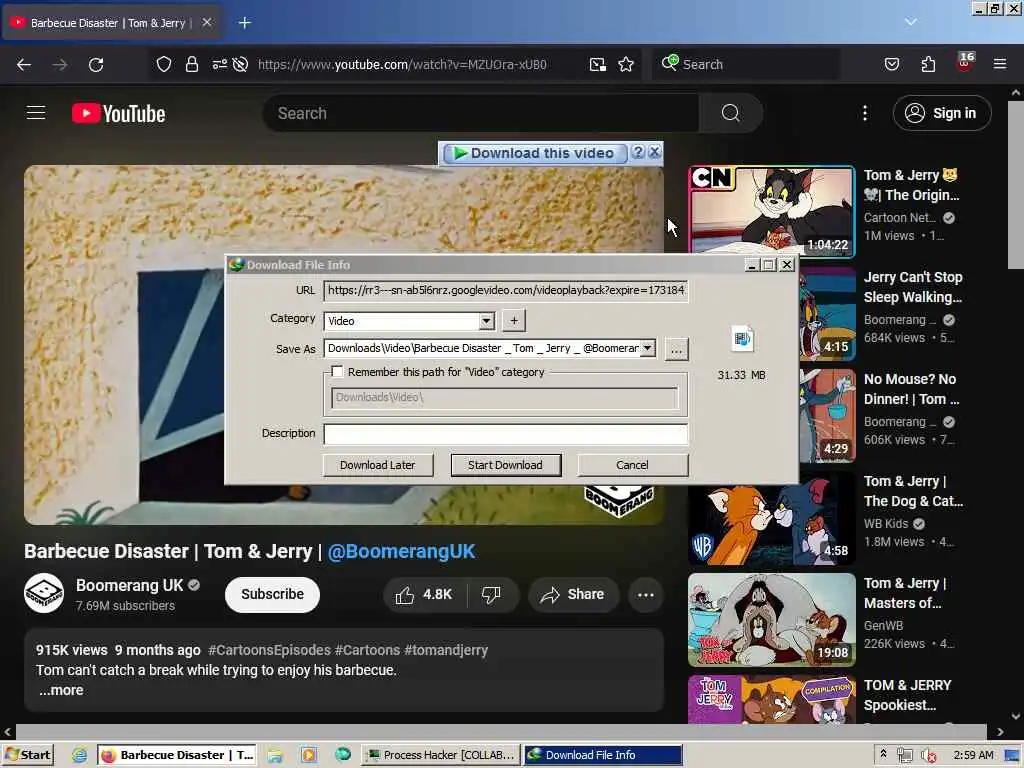Open the Pocket save icon

coord(892,64)
